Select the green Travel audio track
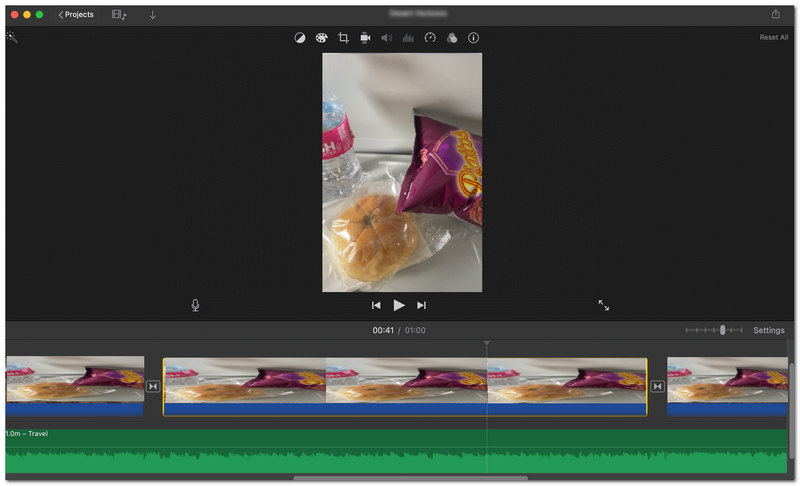Image resolution: width=800 pixels, height=486 pixels. [396, 451]
